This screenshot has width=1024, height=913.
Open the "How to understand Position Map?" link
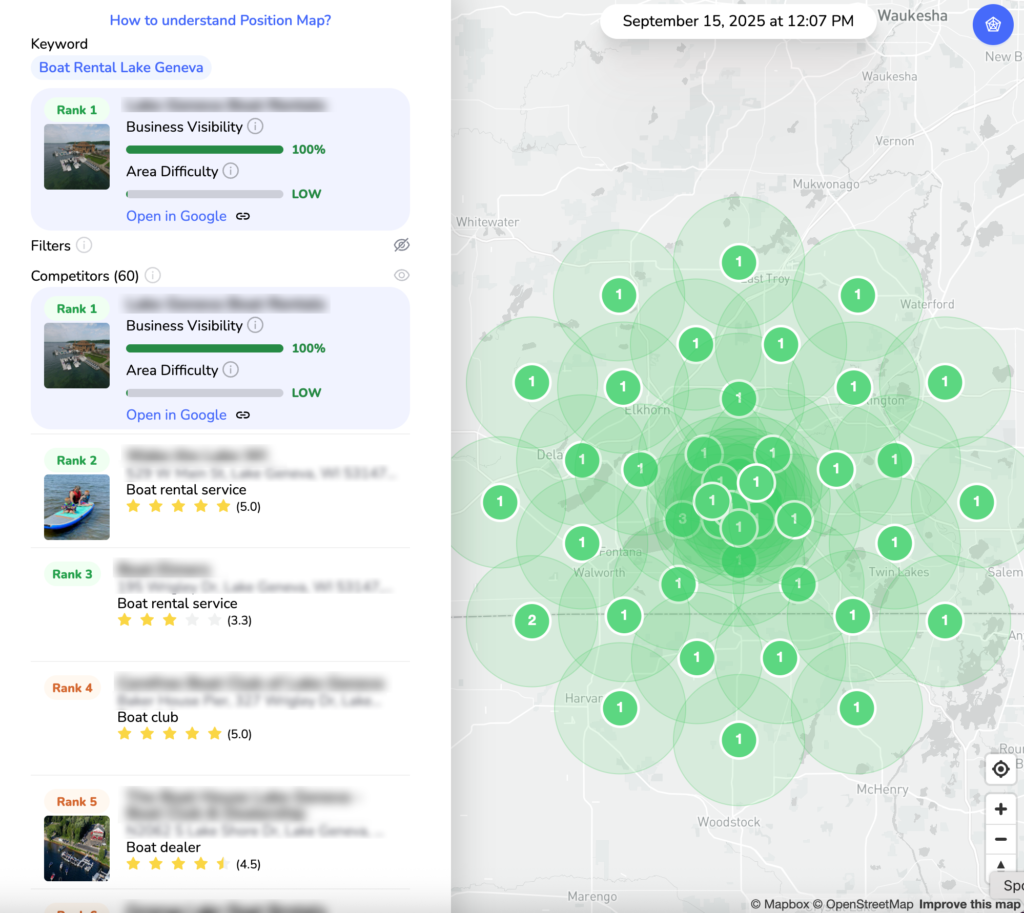pyautogui.click(x=220, y=20)
